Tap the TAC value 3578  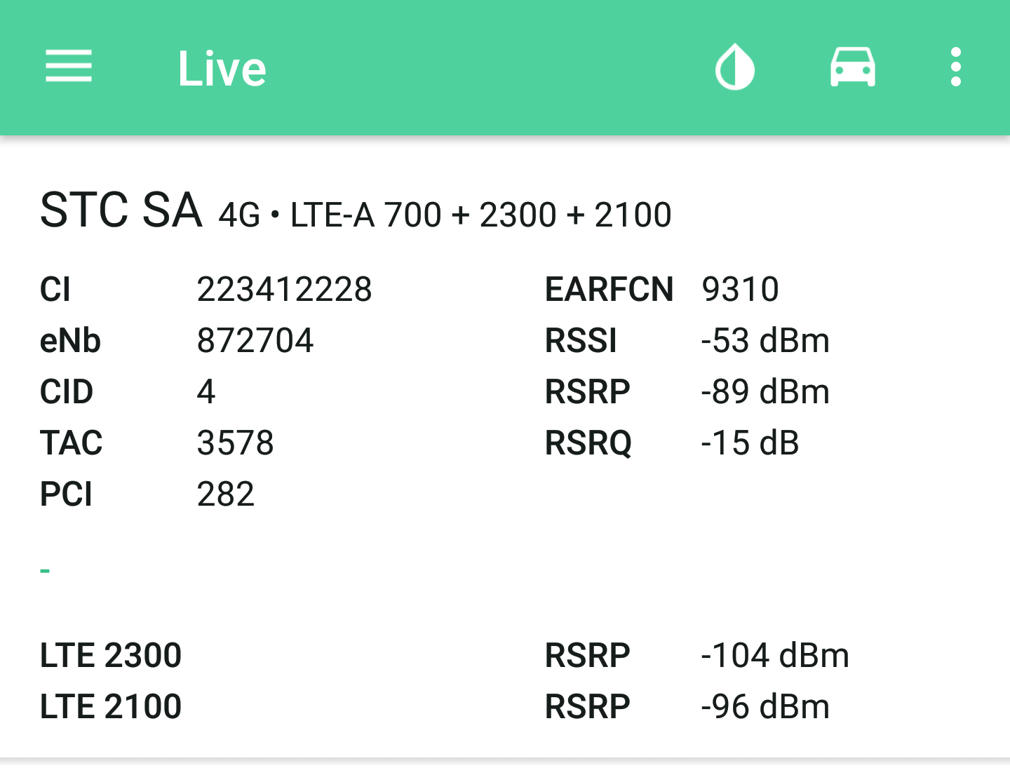pyautogui.click(x=235, y=443)
